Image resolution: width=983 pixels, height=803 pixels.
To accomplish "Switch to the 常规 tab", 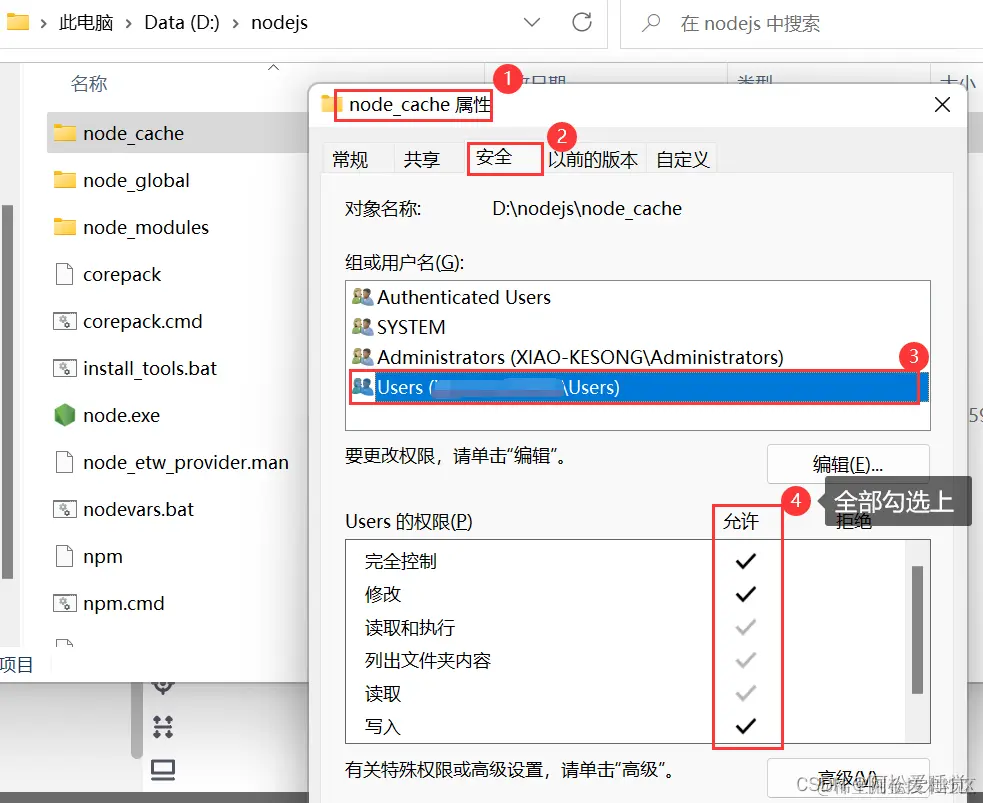I will point(350,159).
